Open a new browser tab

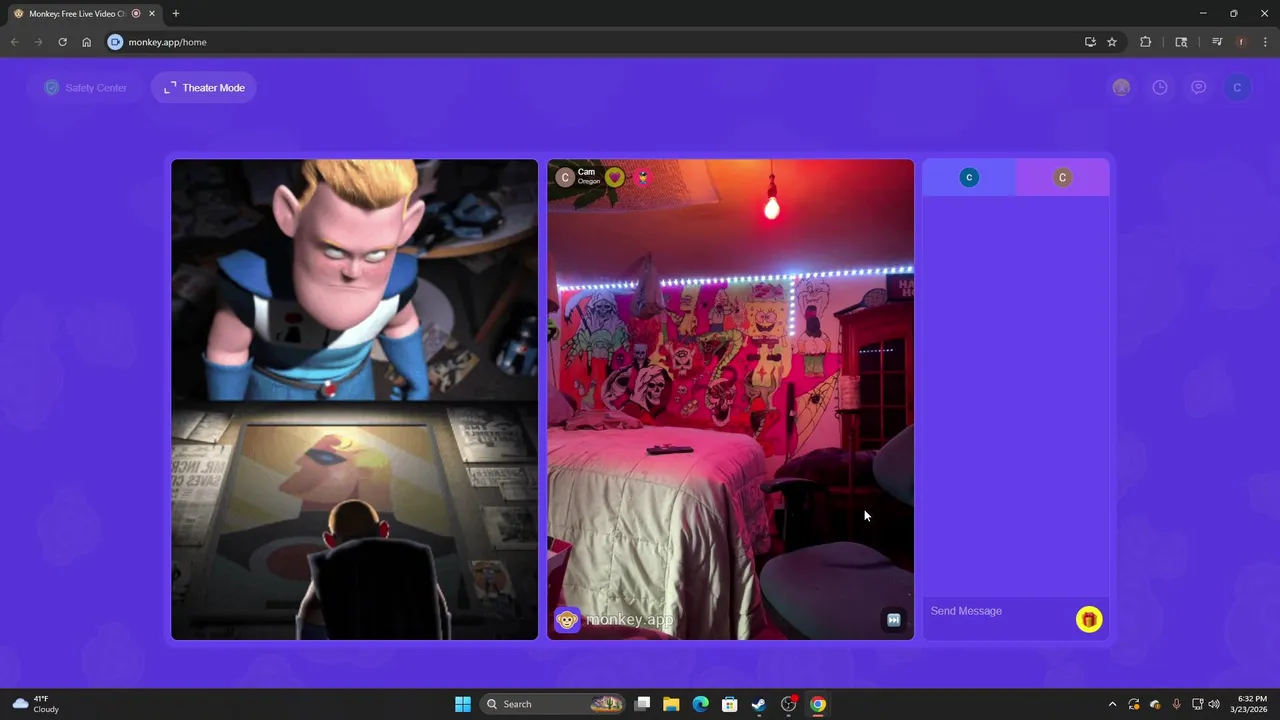tap(176, 14)
